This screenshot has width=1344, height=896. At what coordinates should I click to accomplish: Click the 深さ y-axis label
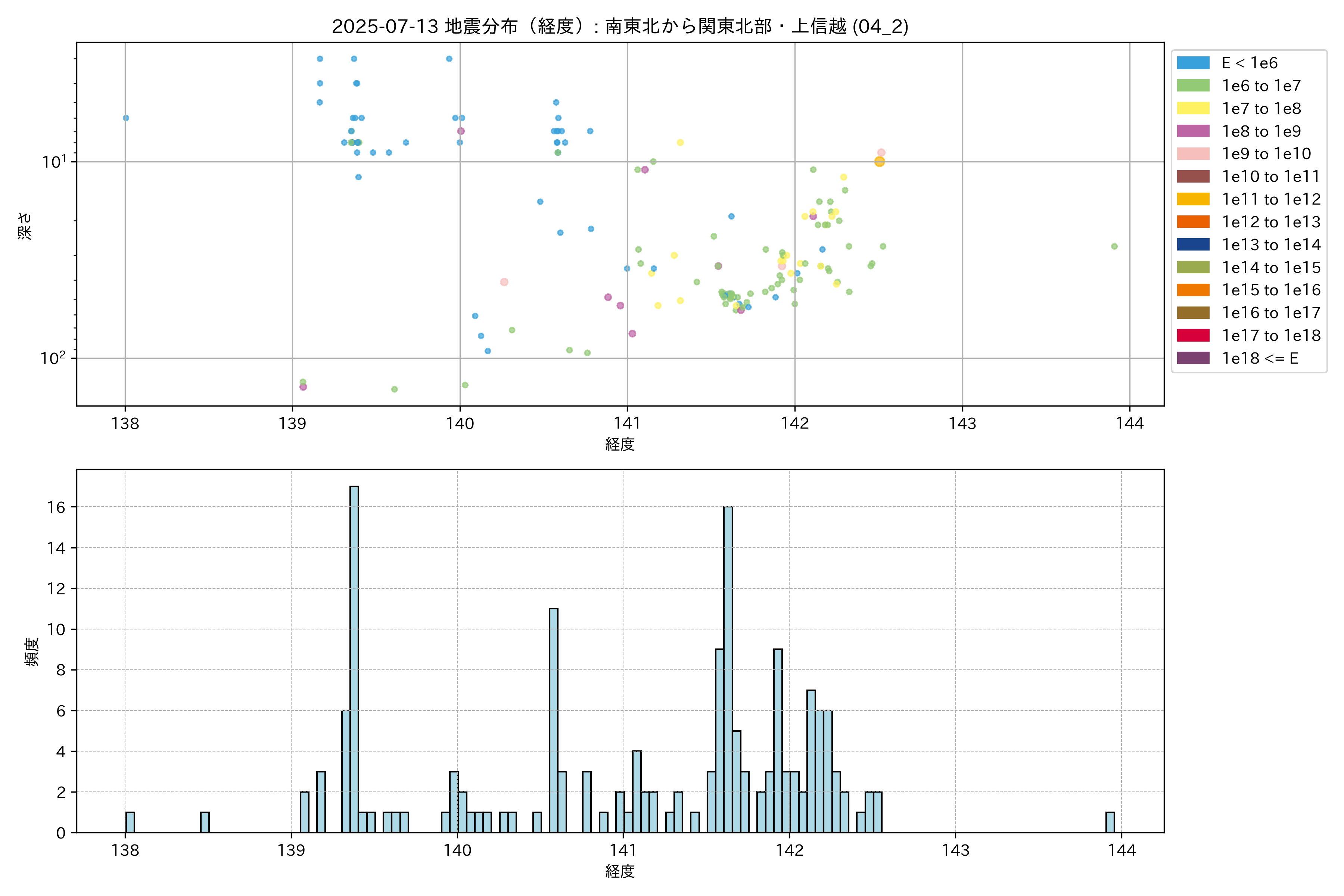point(25,226)
